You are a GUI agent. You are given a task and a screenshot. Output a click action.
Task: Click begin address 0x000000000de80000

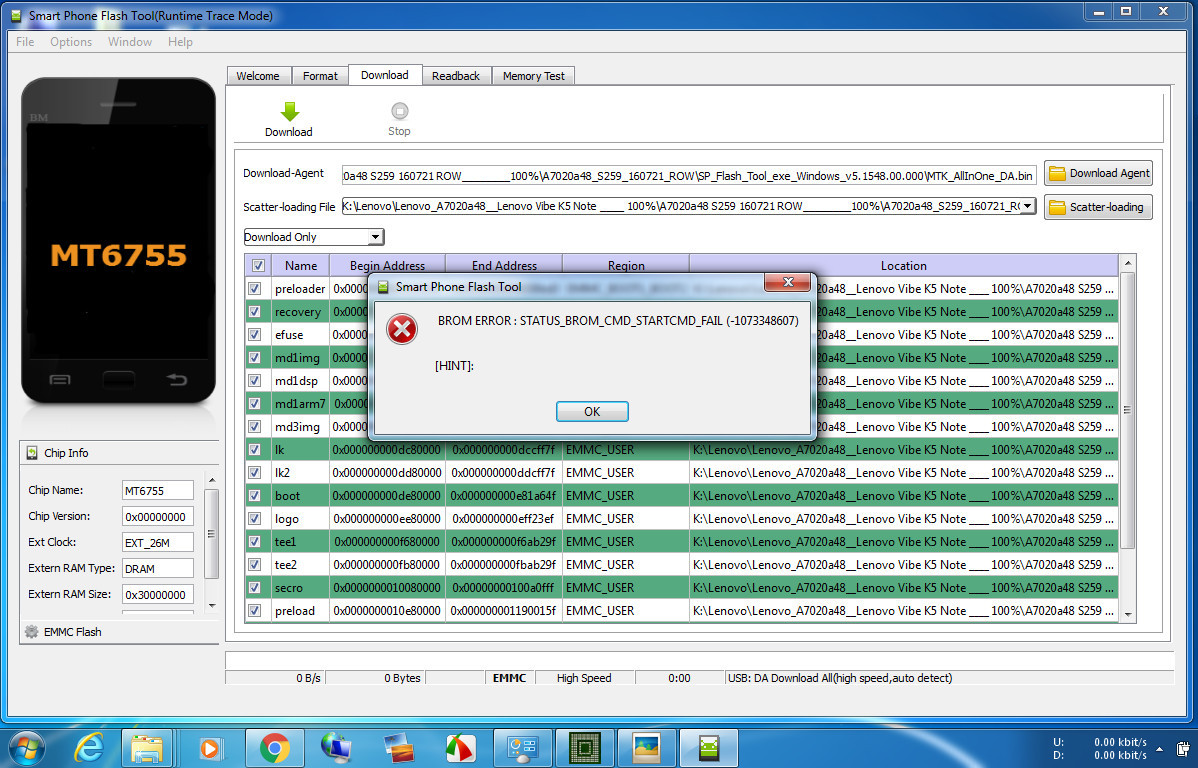387,496
